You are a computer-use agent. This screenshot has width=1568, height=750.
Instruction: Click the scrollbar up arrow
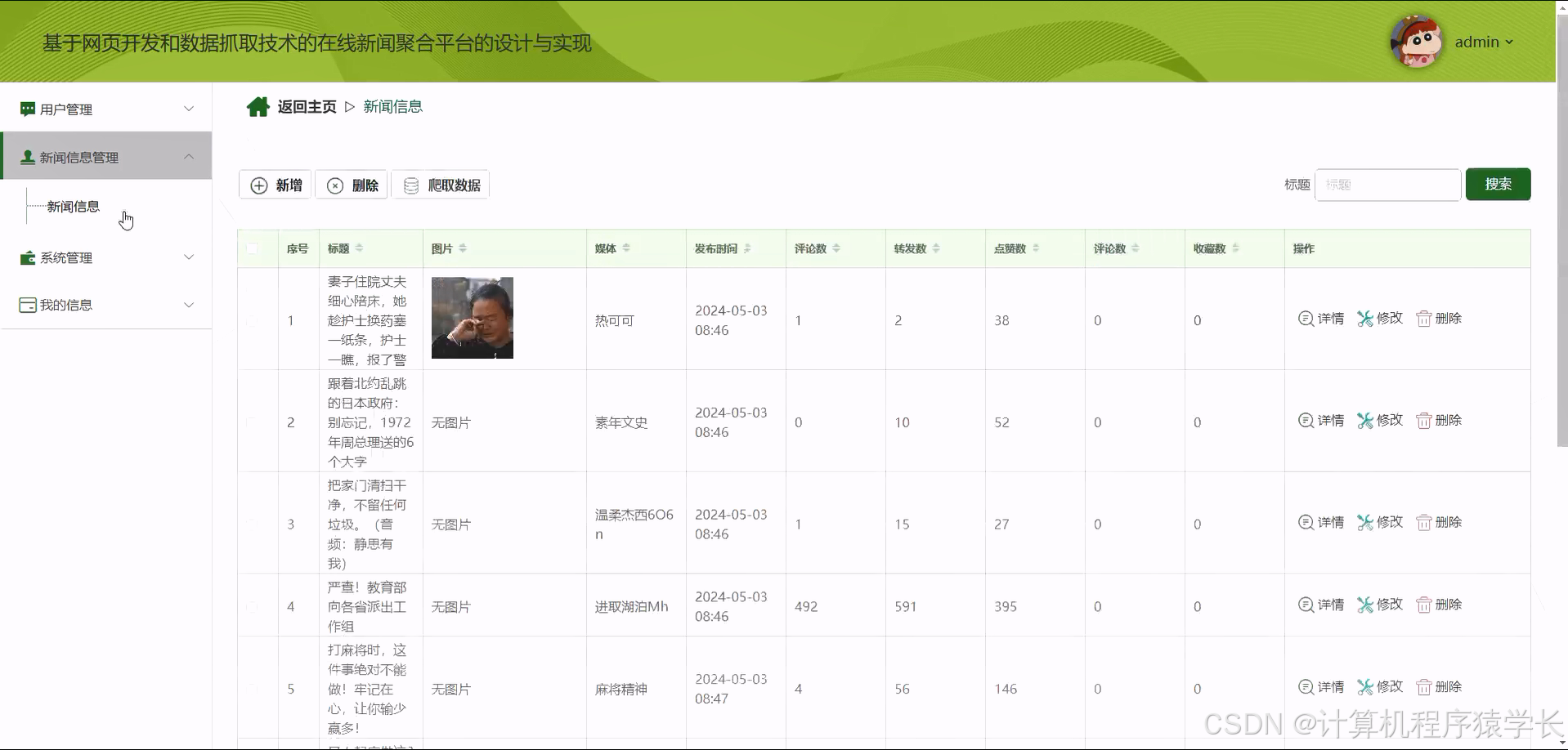point(1561,6)
